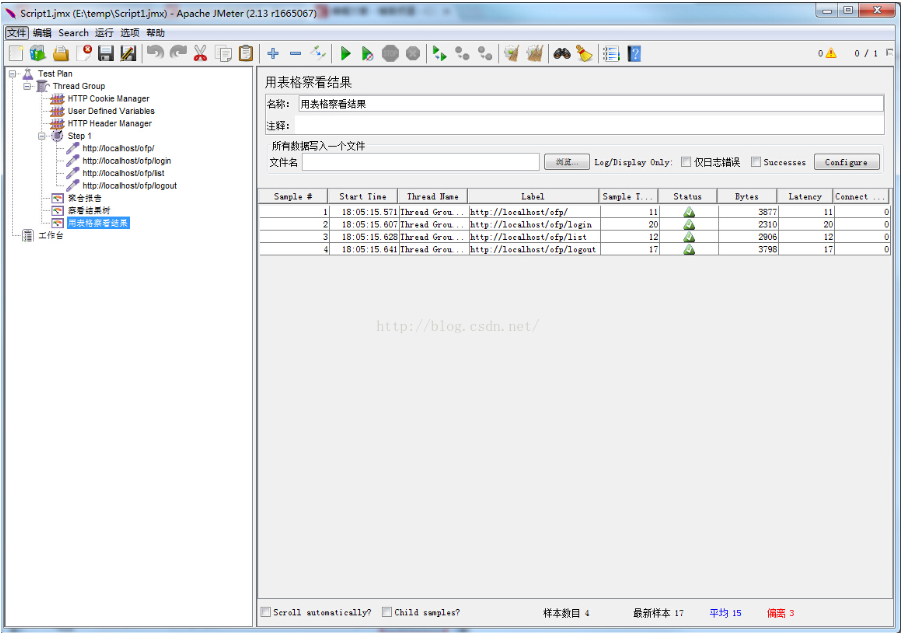
Task: Click the Toggle enable/disable icon
Action: (x=318, y=54)
